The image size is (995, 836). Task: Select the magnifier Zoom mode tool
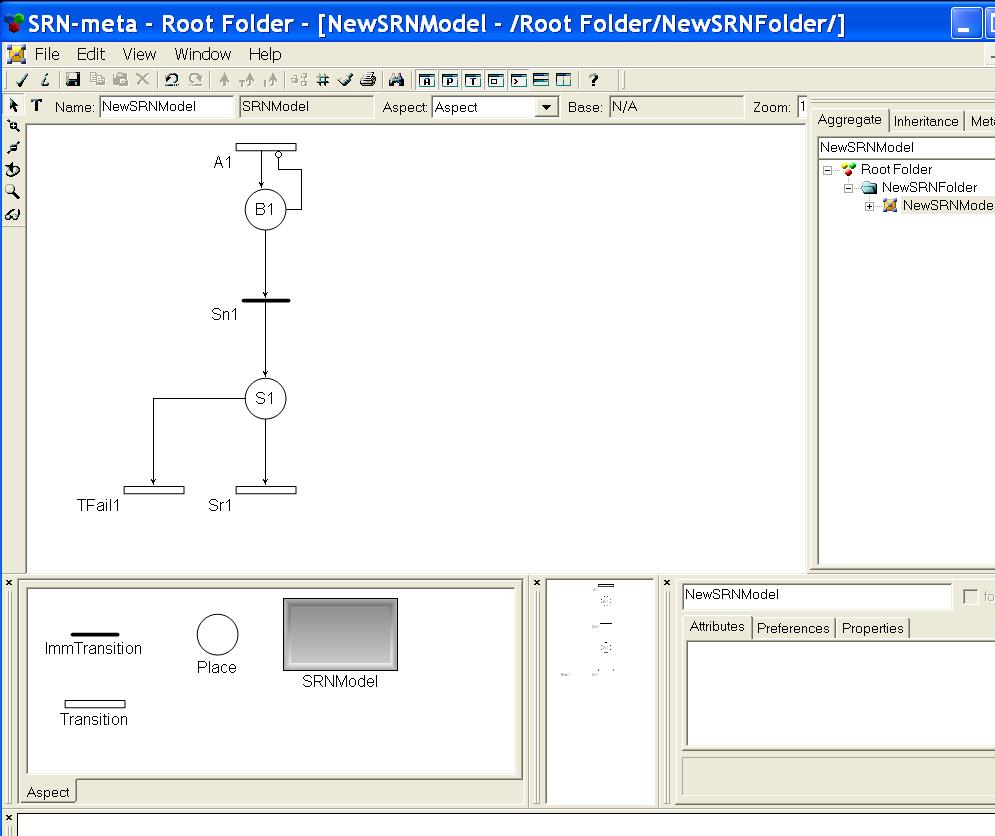tap(13, 191)
